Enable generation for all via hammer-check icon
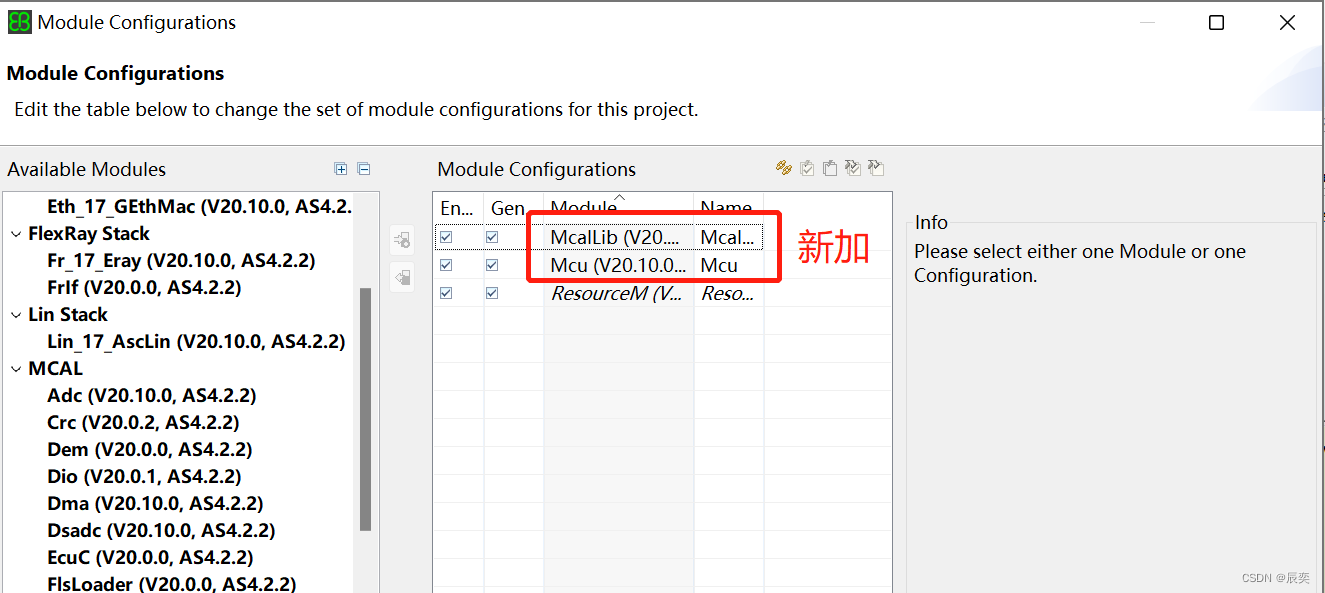 853,167
